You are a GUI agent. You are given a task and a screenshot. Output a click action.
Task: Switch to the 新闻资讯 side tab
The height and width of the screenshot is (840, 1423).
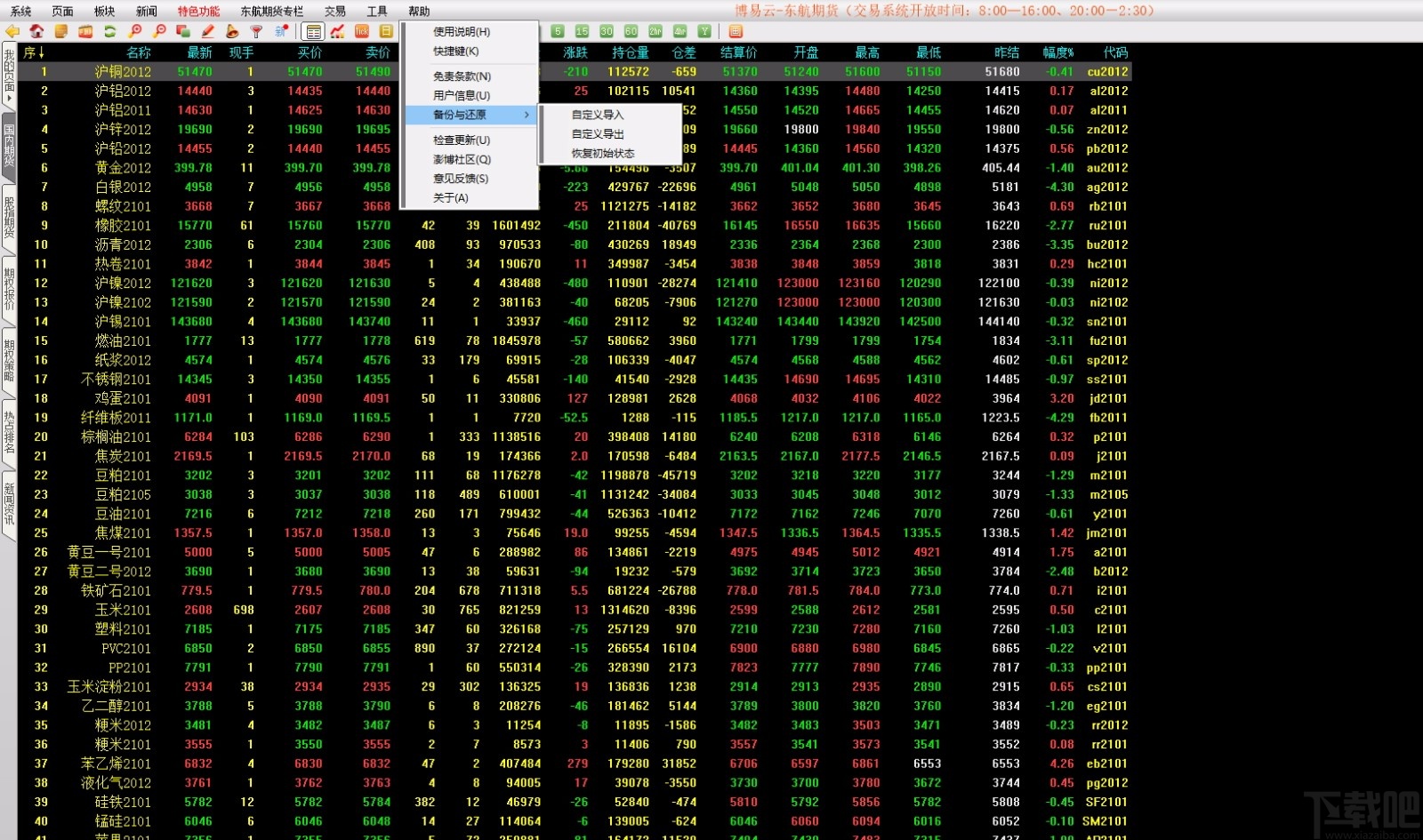[x=9, y=504]
